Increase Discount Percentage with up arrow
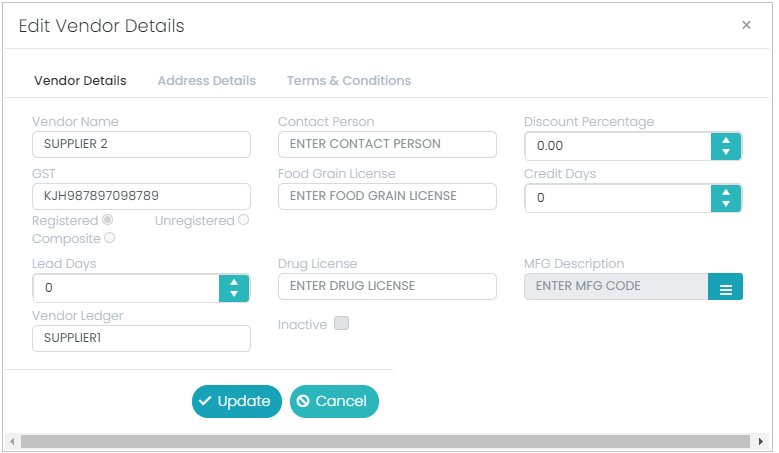 point(726,140)
